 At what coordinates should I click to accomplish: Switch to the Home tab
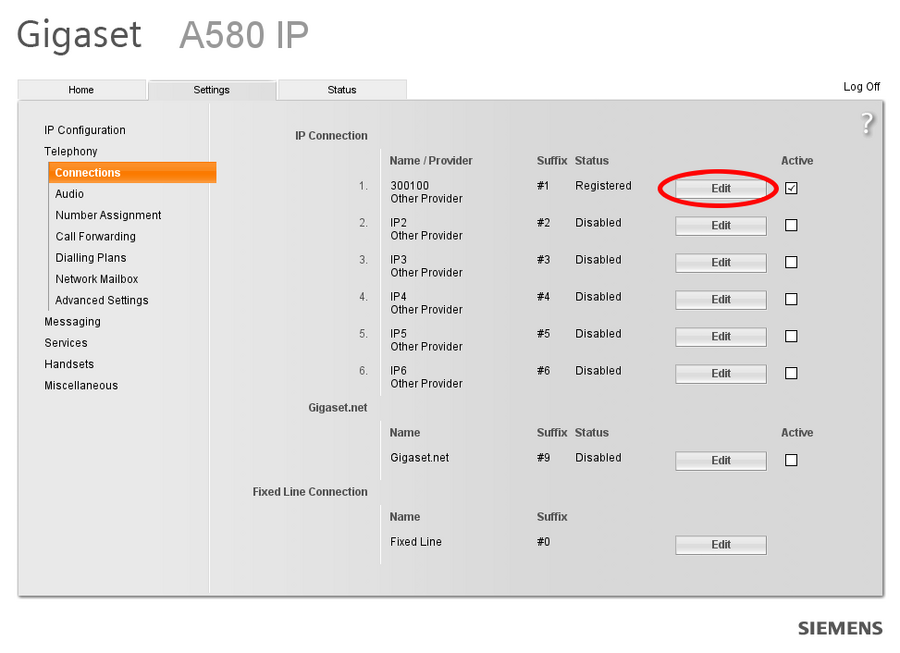tap(82, 89)
